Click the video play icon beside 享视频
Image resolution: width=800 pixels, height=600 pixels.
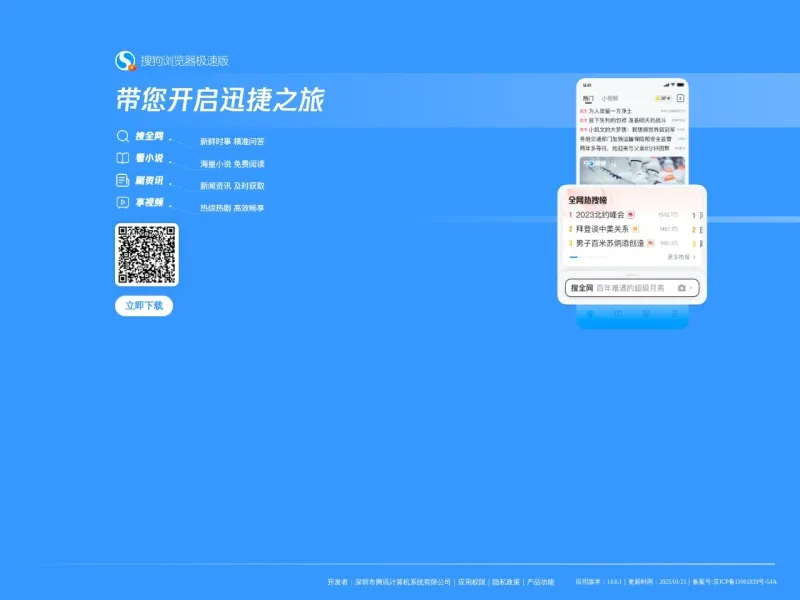[x=122, y=203]
